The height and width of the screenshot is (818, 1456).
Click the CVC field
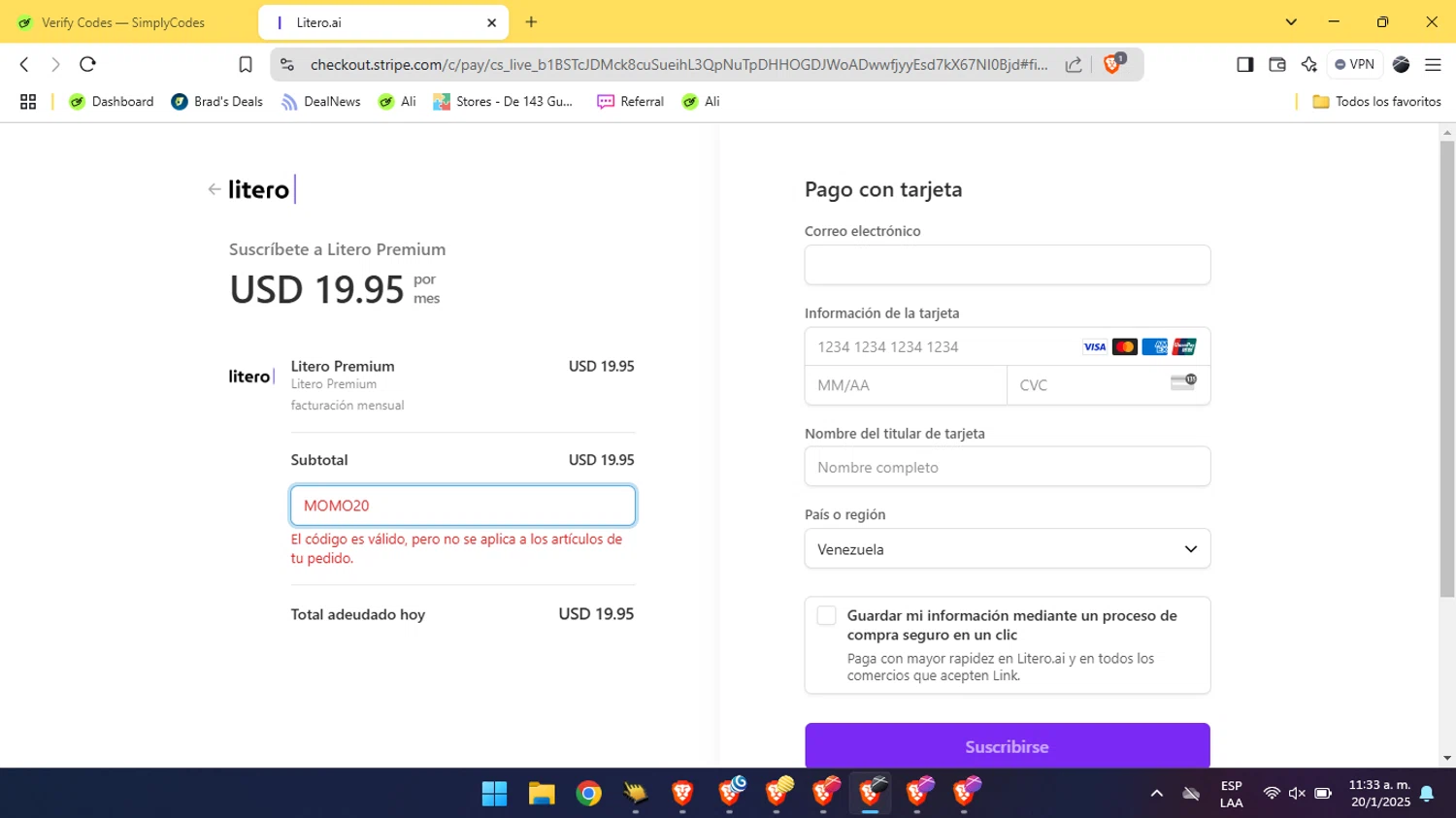click(1109, 385)
